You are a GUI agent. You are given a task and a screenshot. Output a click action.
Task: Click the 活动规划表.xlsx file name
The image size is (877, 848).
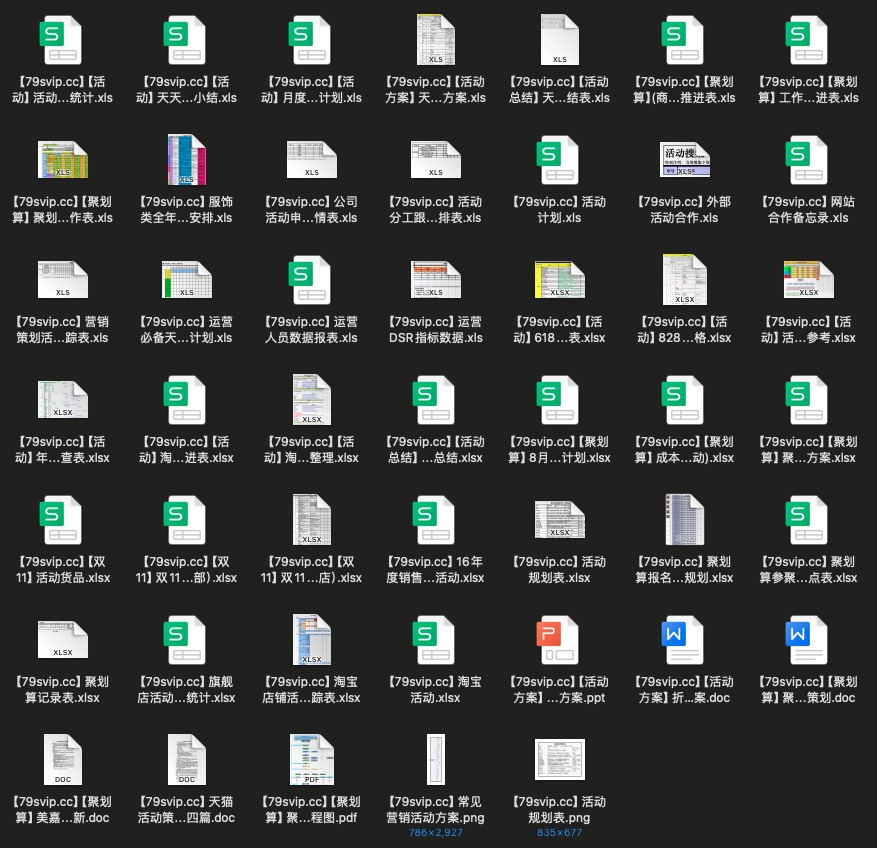[x=559, y=569]
